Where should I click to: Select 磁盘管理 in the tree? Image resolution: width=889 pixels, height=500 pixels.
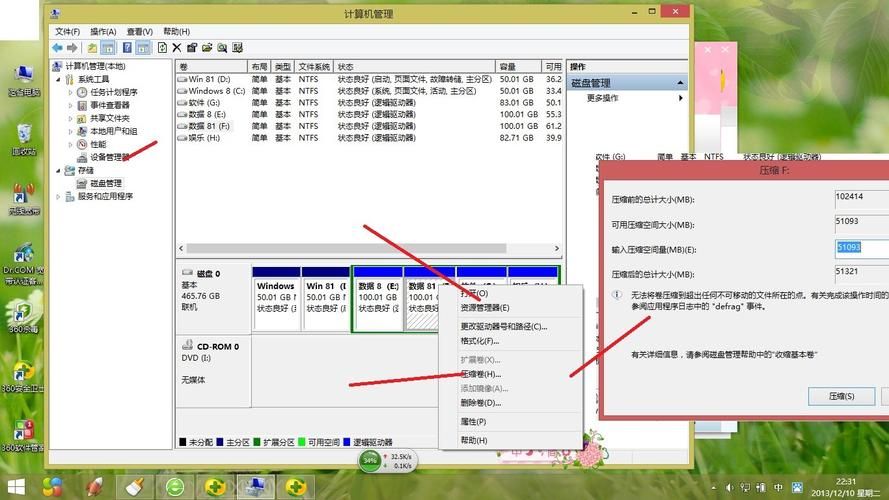[106, 184]
